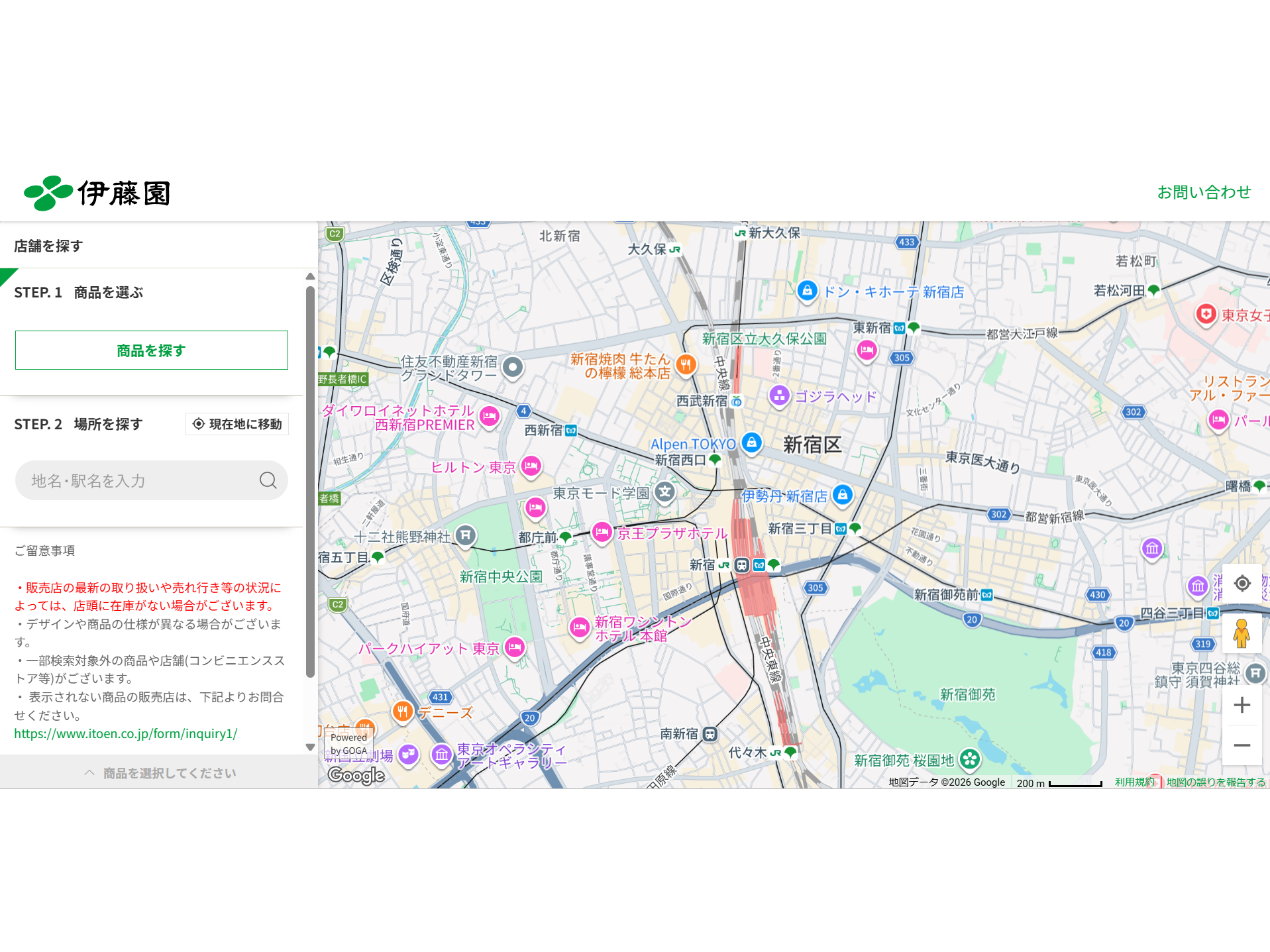Viewport: 1270px width, 952px height.
Task: Click the 伊勢丹 新宿店 shopping pin
Action: click(842, 494)
